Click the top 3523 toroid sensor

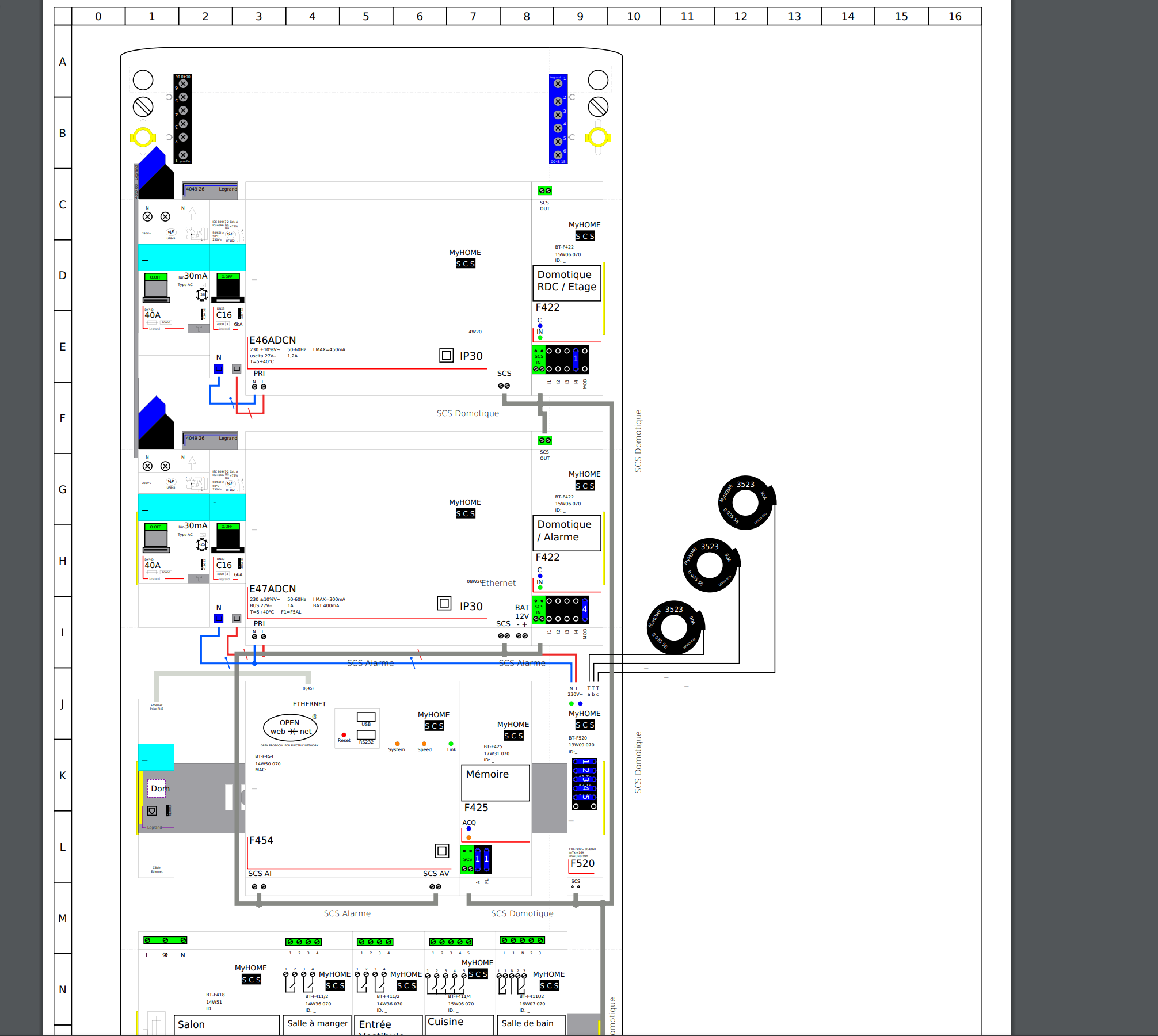746,502
